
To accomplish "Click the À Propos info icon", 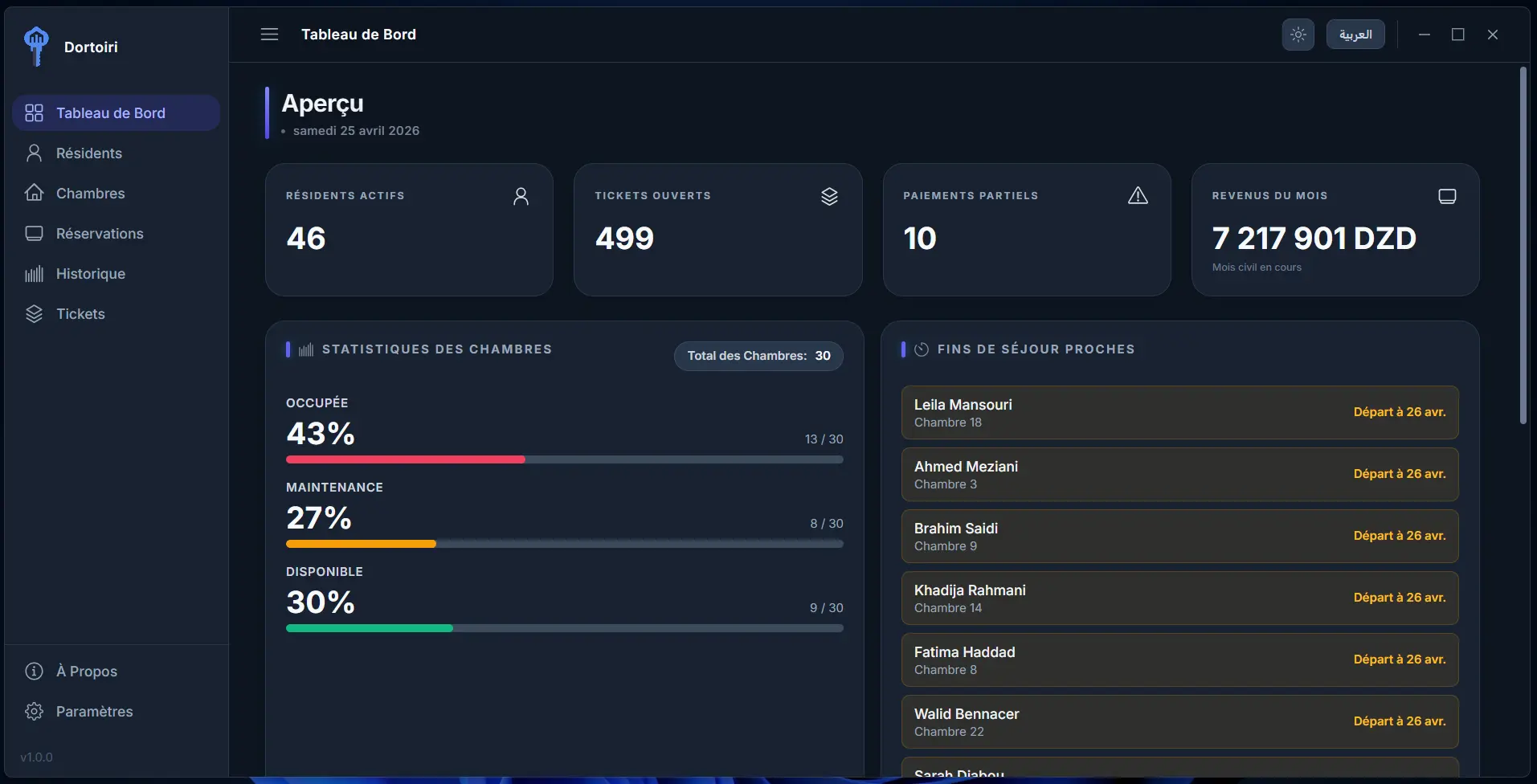I will click(34, 672).
